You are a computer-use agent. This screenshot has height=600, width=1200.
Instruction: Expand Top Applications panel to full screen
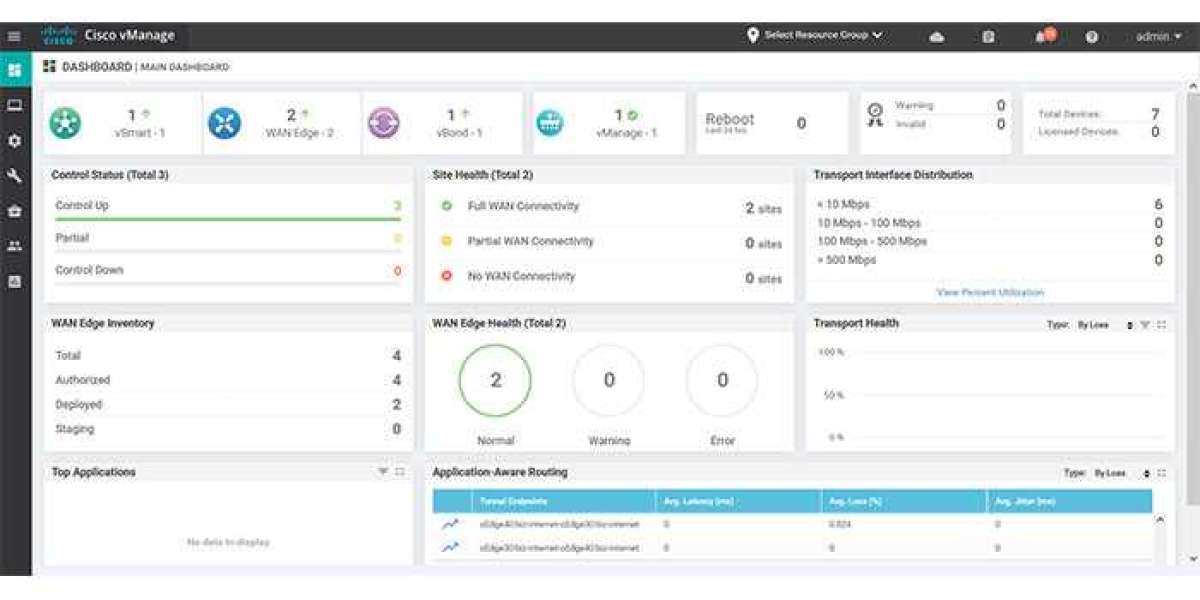point(399,472)
